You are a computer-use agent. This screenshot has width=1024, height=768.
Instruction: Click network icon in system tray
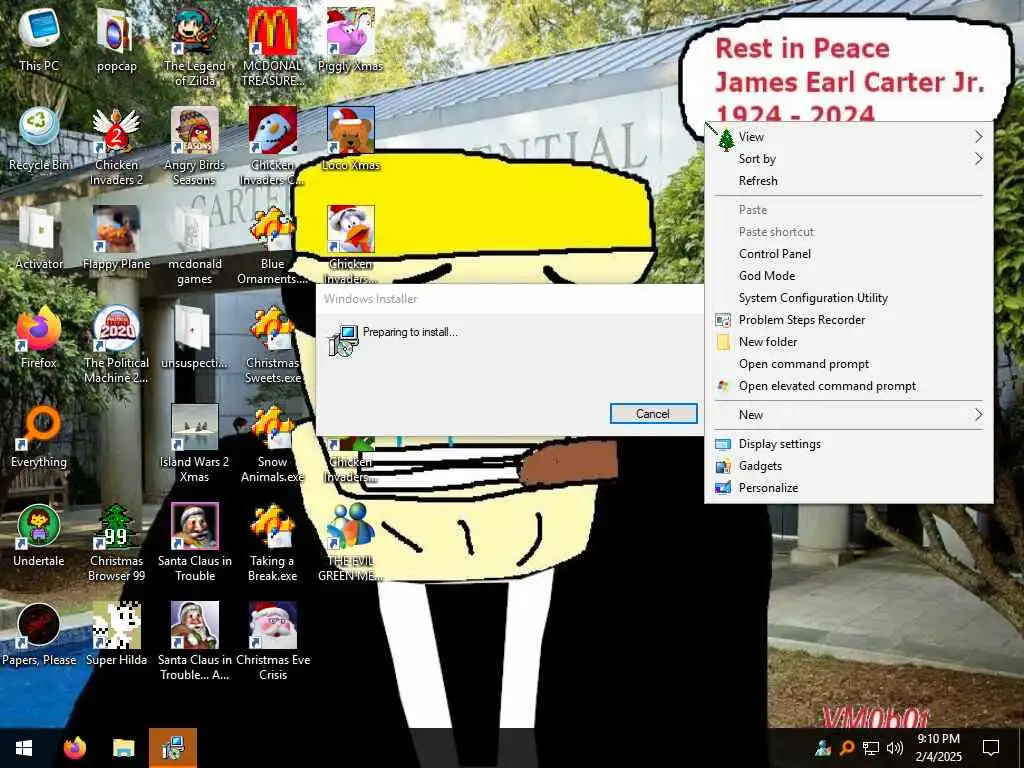871,748
